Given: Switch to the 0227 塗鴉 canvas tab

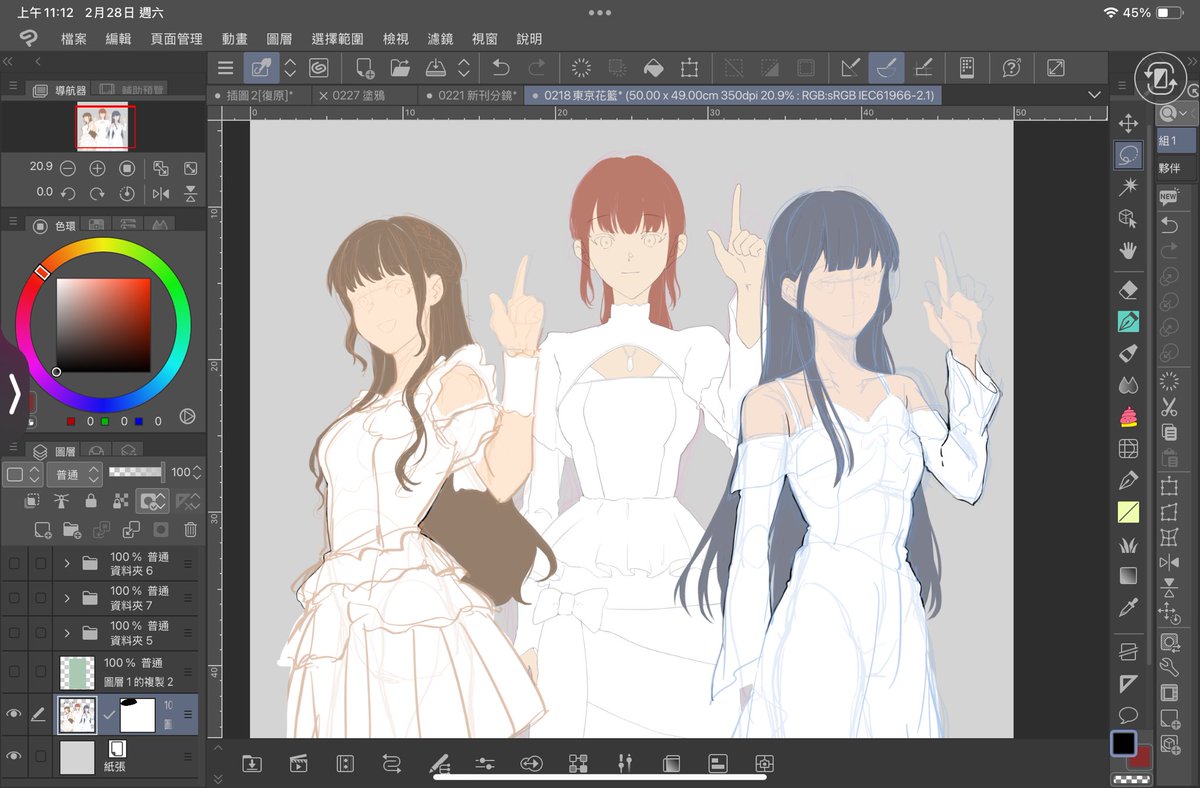Looking at the screenshot, I should click(x=359, y=95).
